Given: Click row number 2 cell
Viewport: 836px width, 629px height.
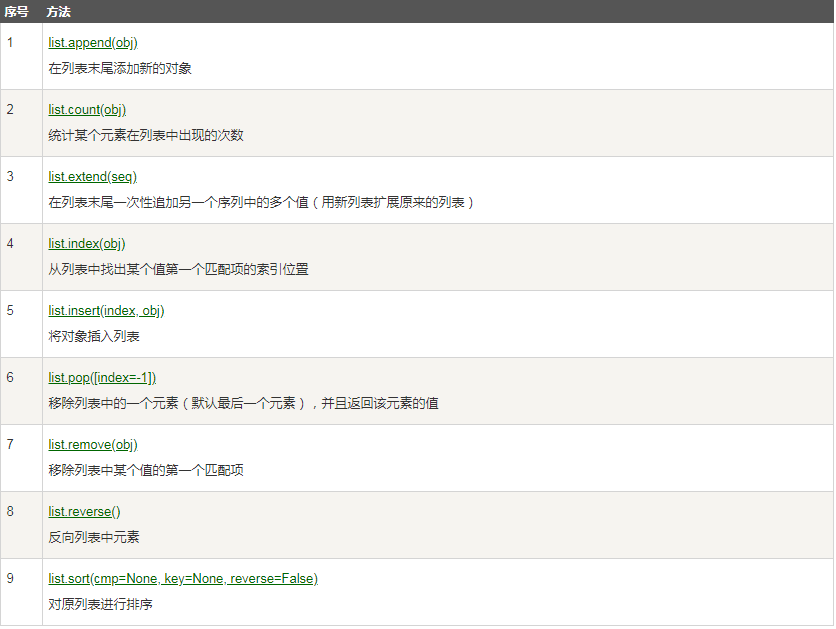Looking at the screenshot, I should coord(21,123).
